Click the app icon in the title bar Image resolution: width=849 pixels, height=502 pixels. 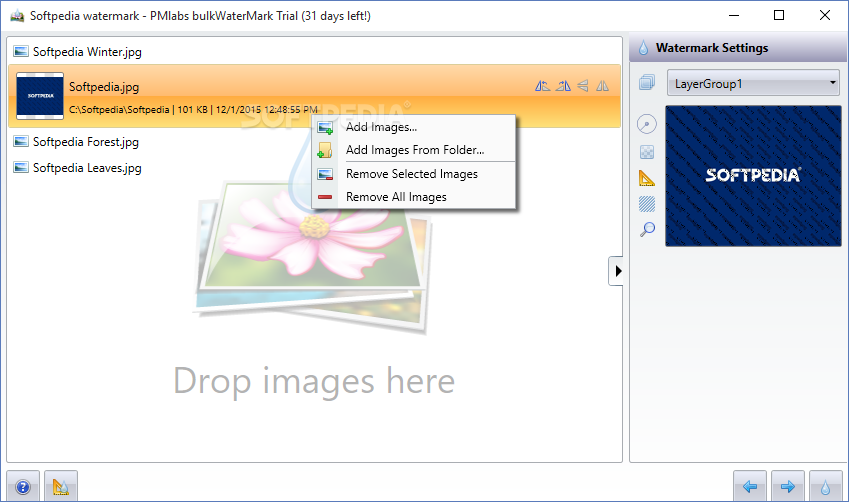coord(17,16)
